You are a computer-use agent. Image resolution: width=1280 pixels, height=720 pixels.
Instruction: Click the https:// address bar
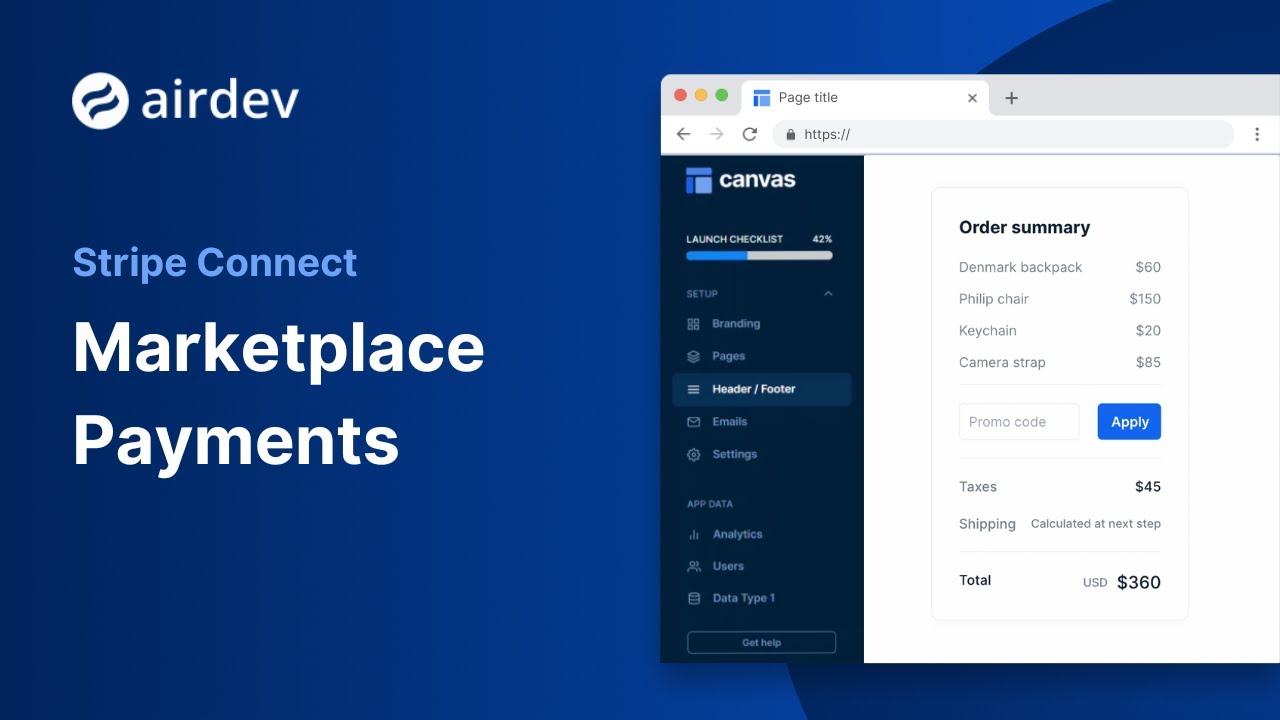[1003, 134]
